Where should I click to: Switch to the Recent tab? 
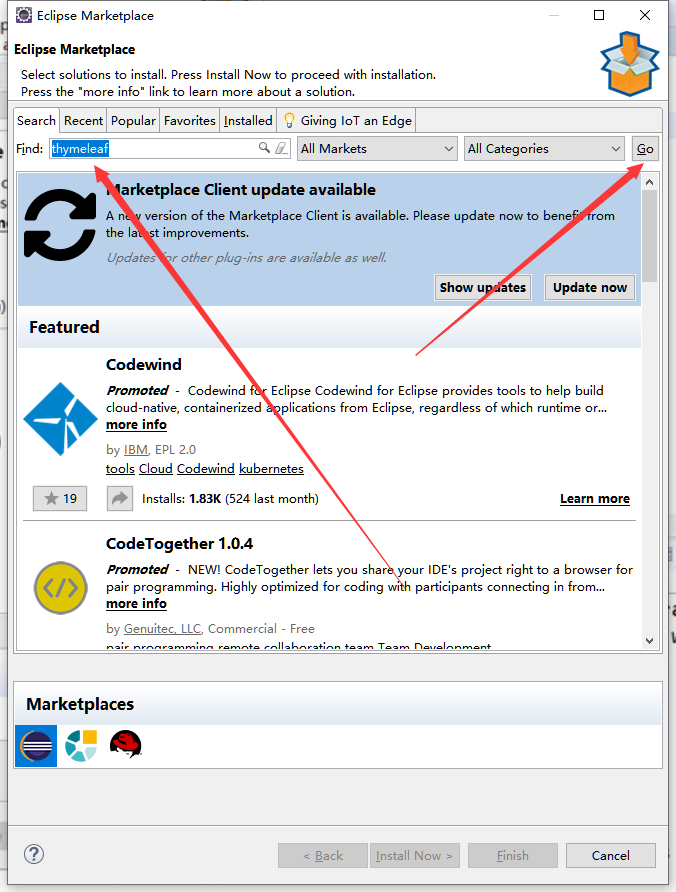coord(83,121)
